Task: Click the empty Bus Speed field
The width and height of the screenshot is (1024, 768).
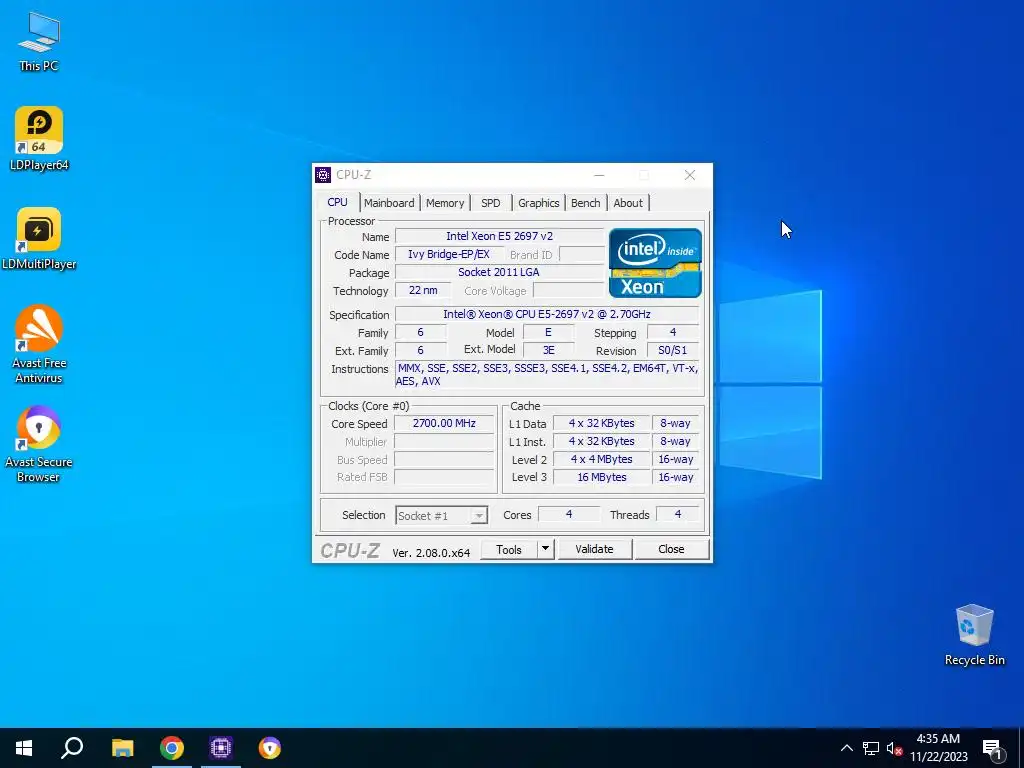Action: tap(444, 460)
